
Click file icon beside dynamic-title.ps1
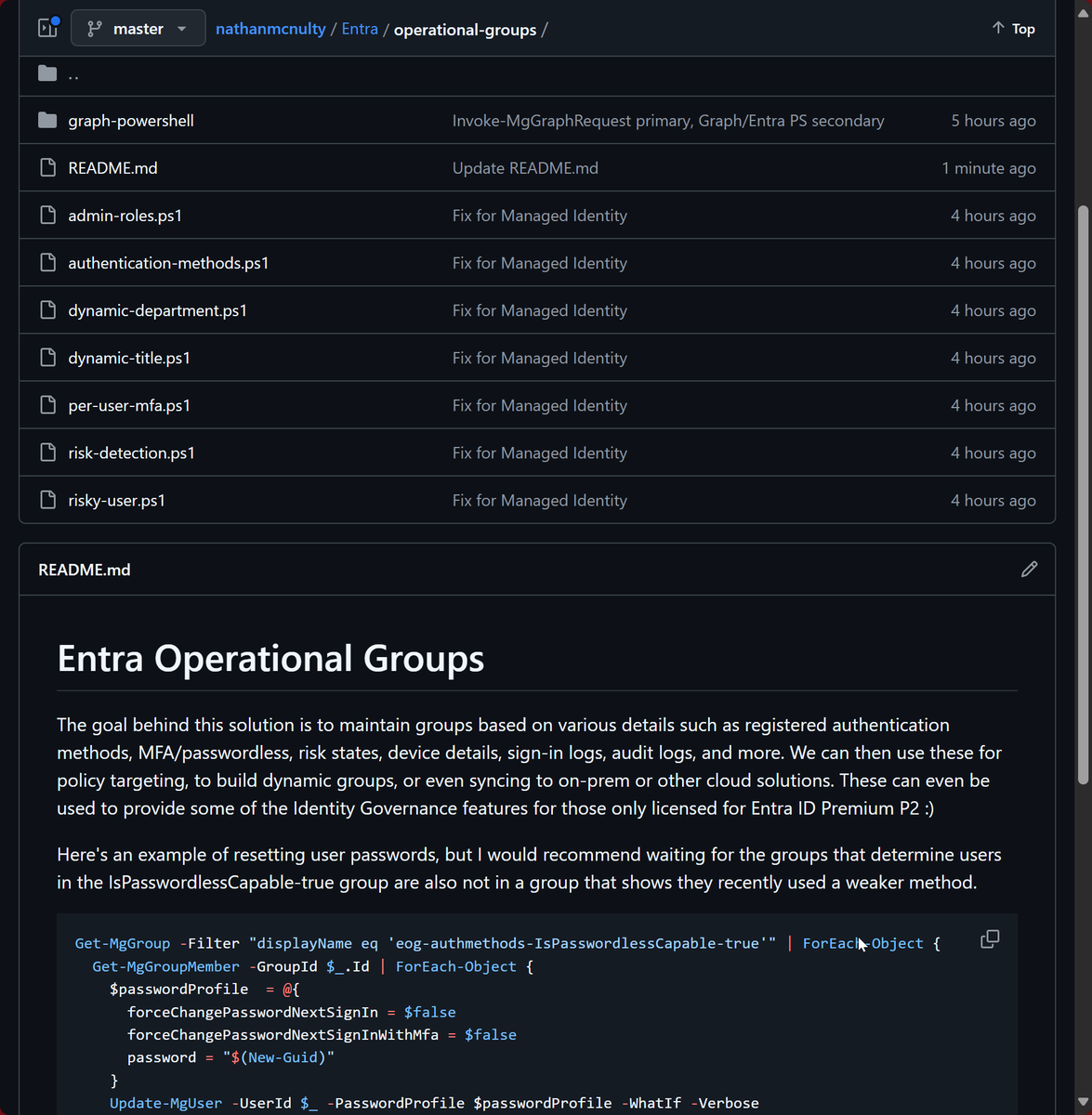click(47, 357)
